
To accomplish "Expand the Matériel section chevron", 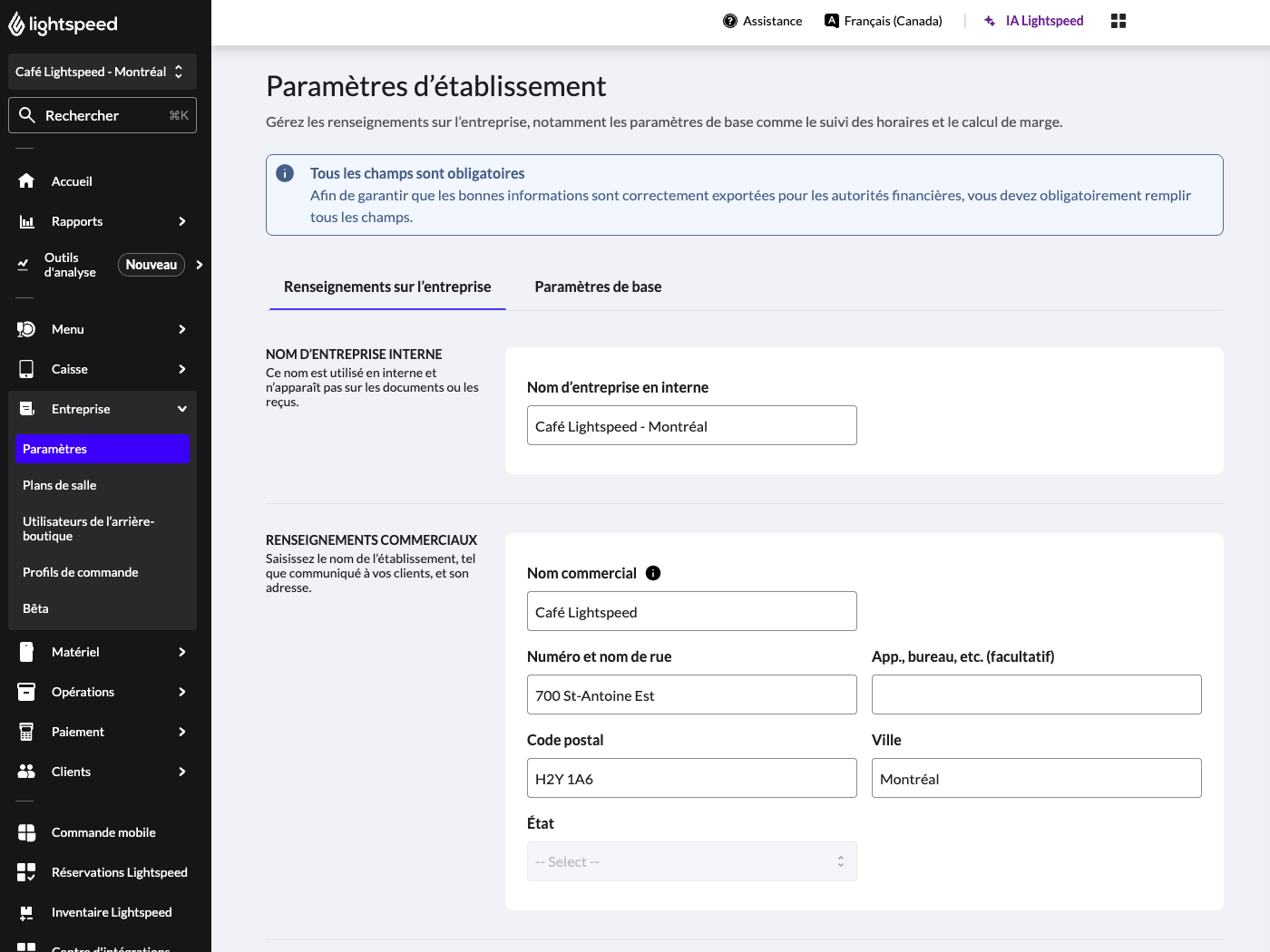I will [x=182, y=652].
